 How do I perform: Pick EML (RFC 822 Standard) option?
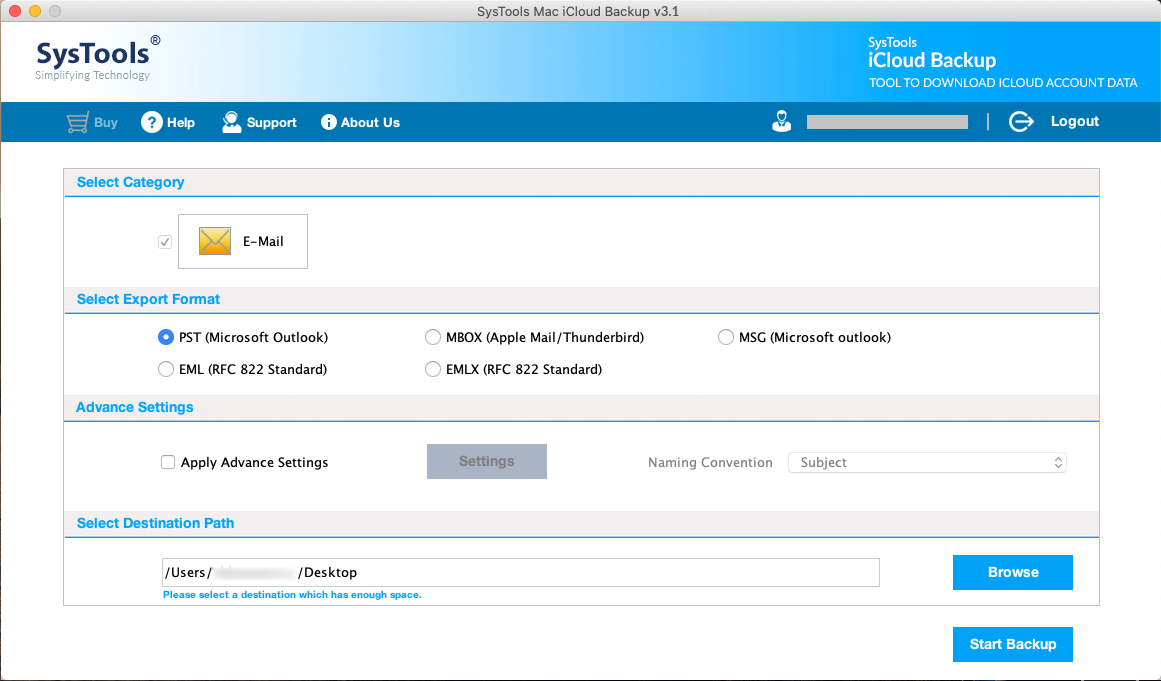click(x=166, y=370)
